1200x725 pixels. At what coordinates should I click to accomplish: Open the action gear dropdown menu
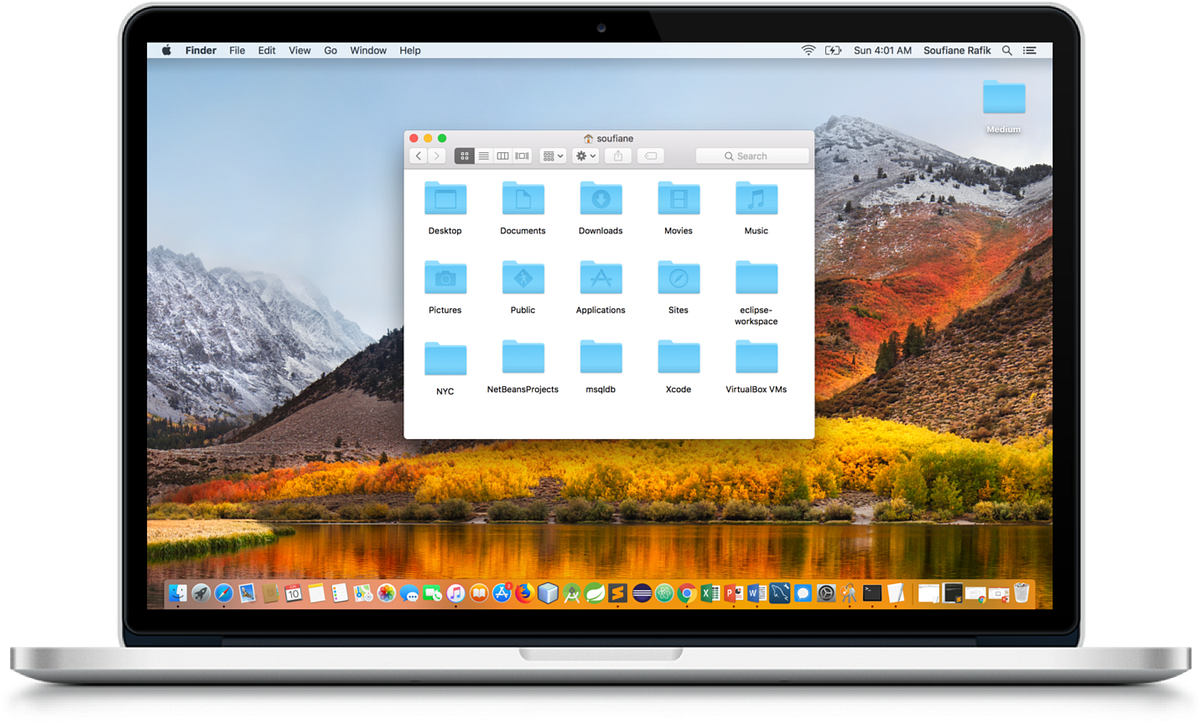(584, 155)
